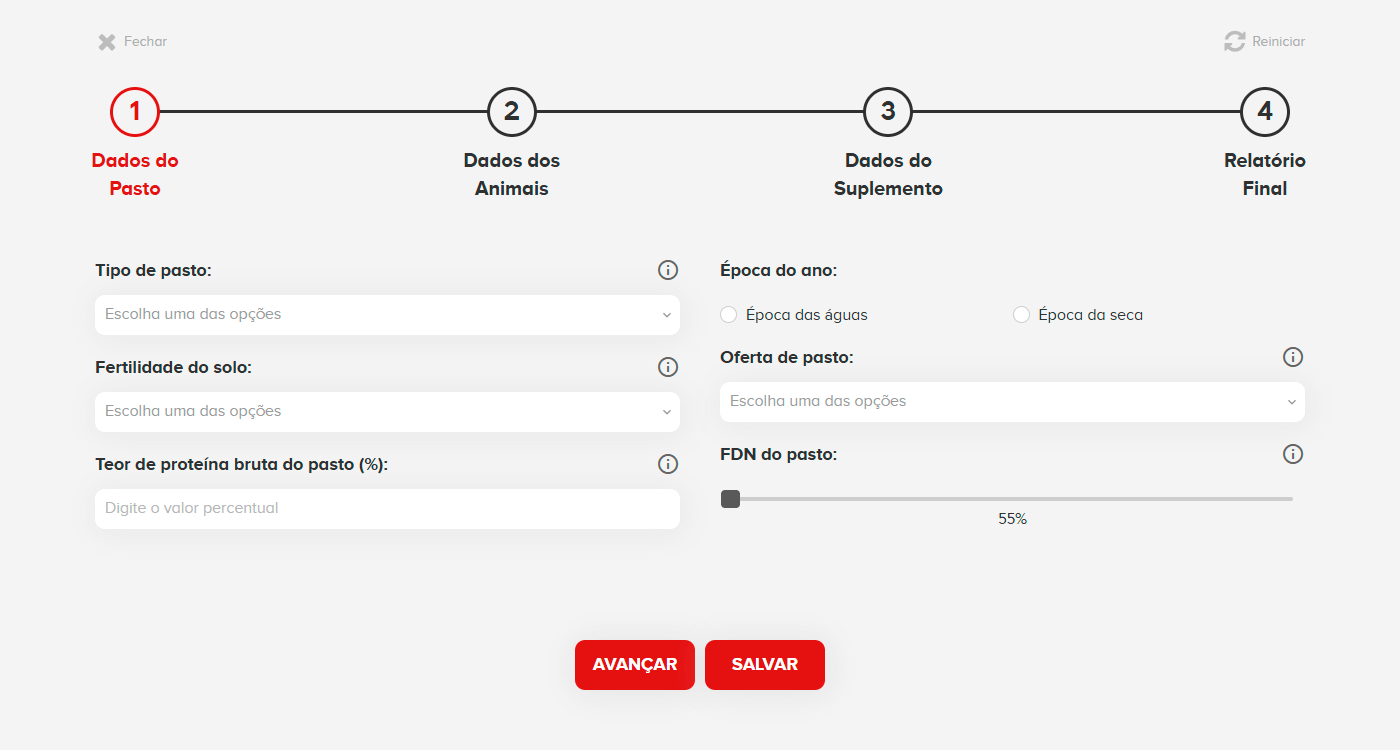Click info icon for Teor de proteína bruta
1400x750 pixels.
coord(668,464)
